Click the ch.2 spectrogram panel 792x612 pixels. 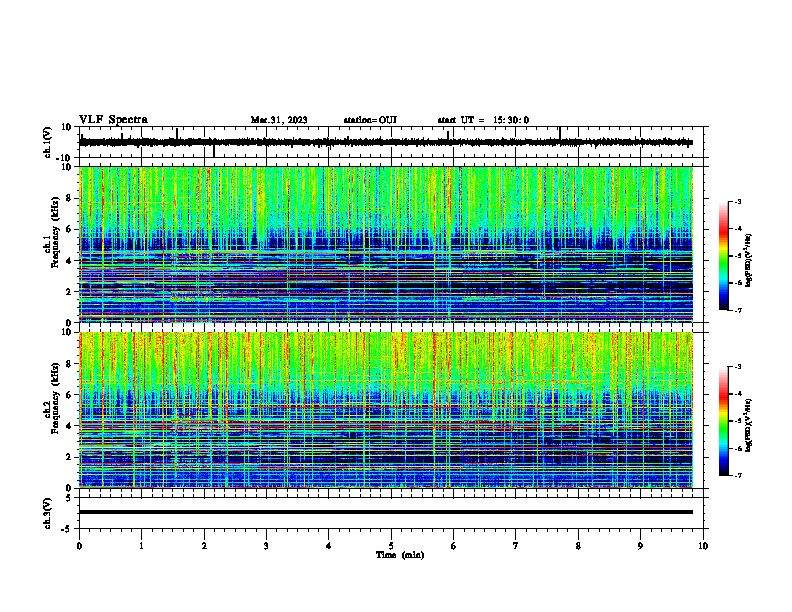[x=386, y=410]
